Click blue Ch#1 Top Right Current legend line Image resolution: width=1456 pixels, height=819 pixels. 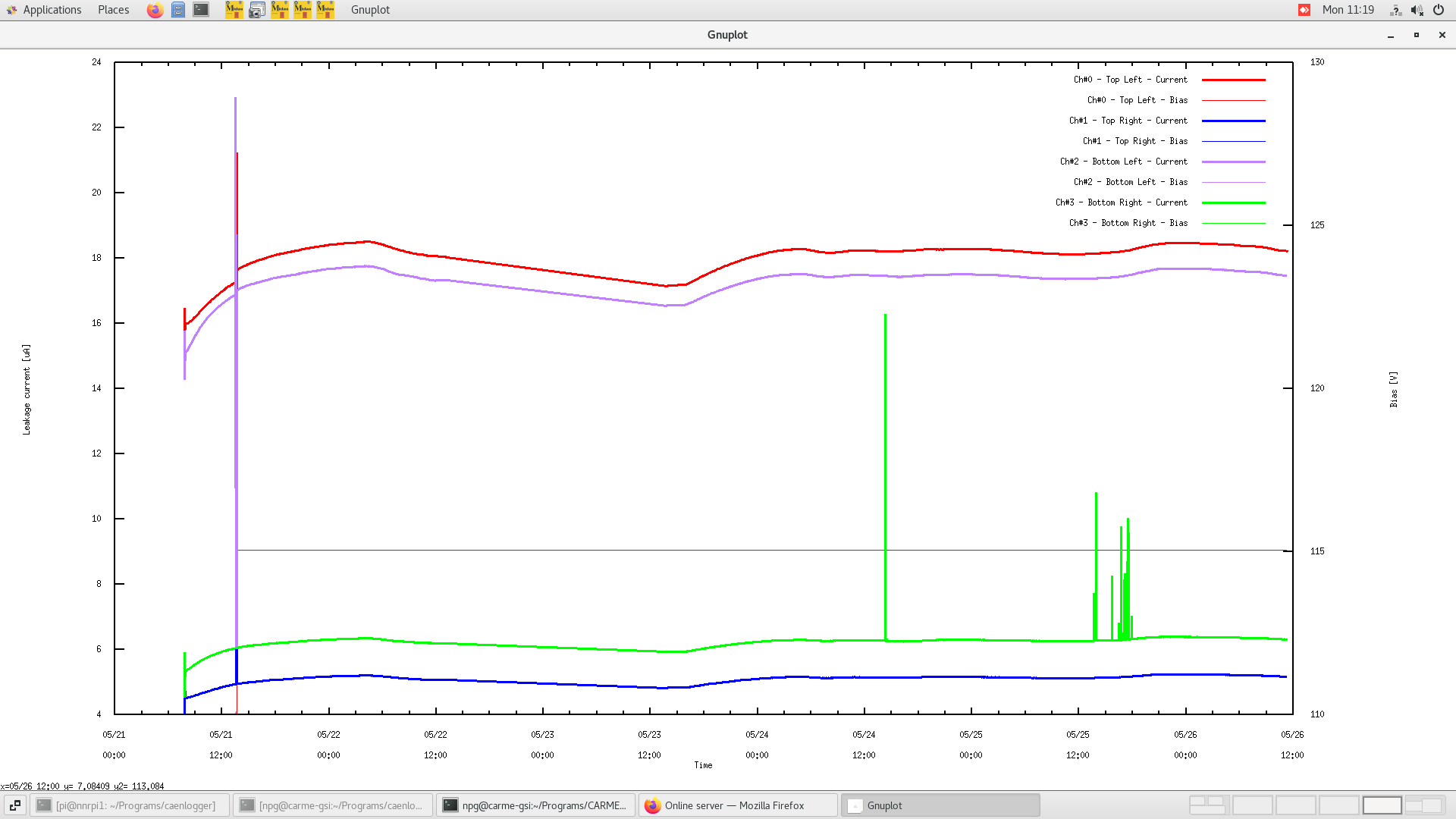pos(1233,121)
